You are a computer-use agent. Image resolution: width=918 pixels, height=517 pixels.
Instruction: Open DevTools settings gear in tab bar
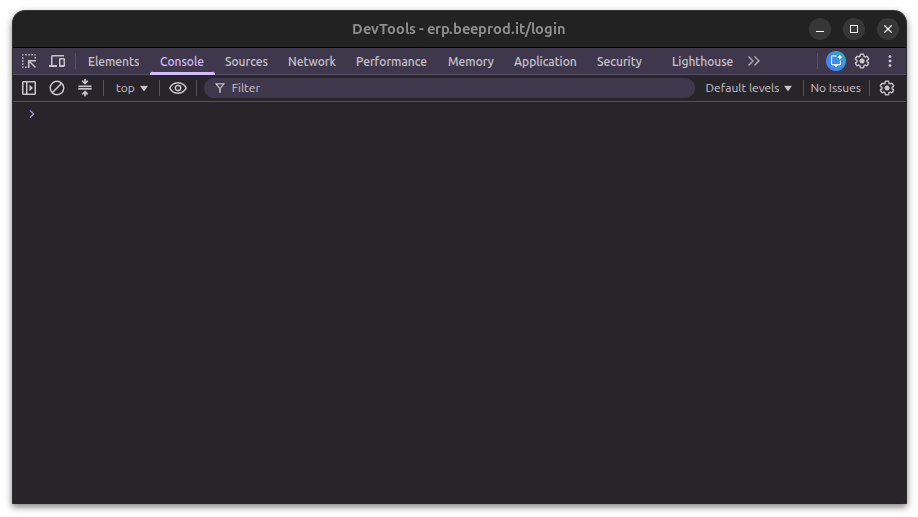tap(862, 61)
